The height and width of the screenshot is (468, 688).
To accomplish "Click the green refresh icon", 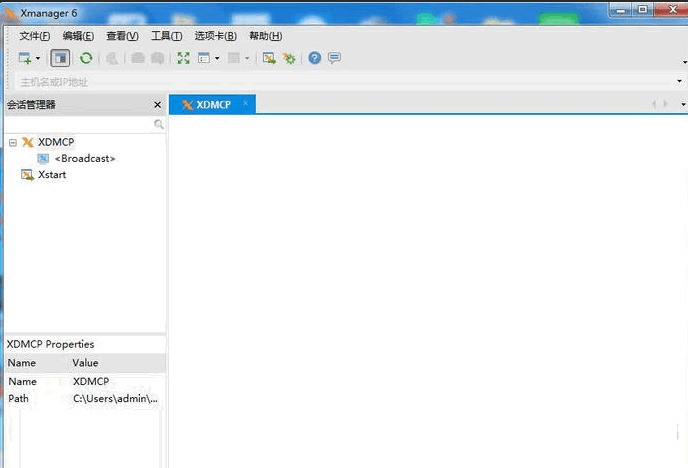I will click(x=86, y=58).
